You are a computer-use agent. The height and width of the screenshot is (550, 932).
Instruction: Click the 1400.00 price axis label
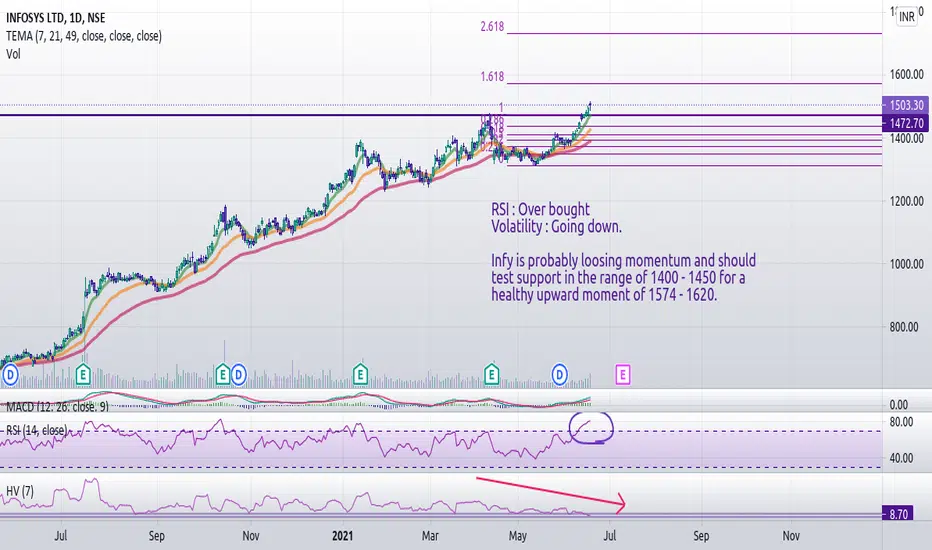click(x=906, y=138)
